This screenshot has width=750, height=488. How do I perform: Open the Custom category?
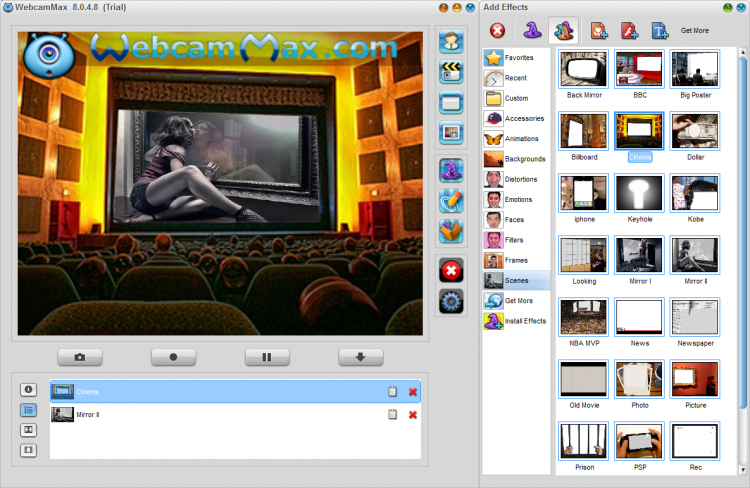point(516,98)
